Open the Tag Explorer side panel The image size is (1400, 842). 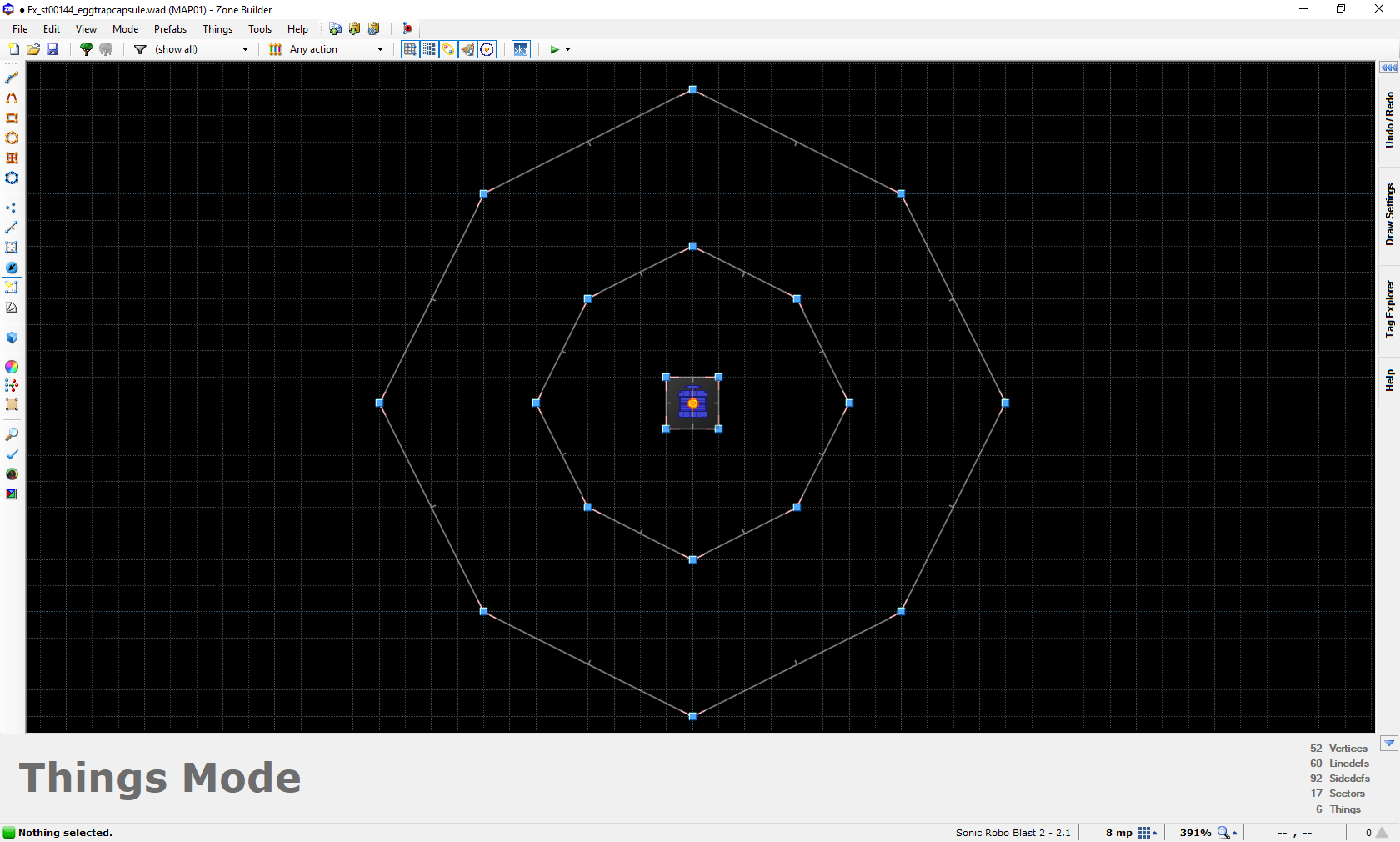(x=1389, y=309)
